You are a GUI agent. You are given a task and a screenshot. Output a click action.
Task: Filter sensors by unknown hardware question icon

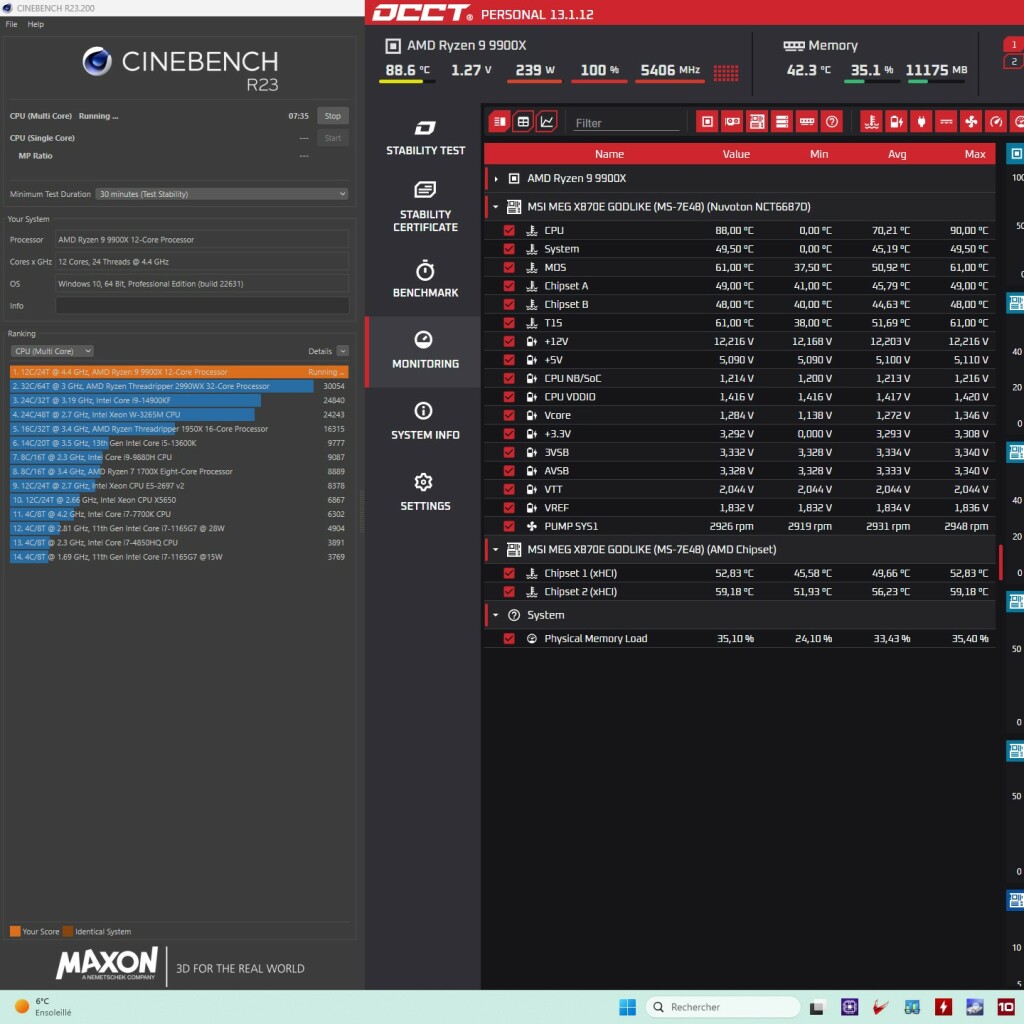point(831,121)
